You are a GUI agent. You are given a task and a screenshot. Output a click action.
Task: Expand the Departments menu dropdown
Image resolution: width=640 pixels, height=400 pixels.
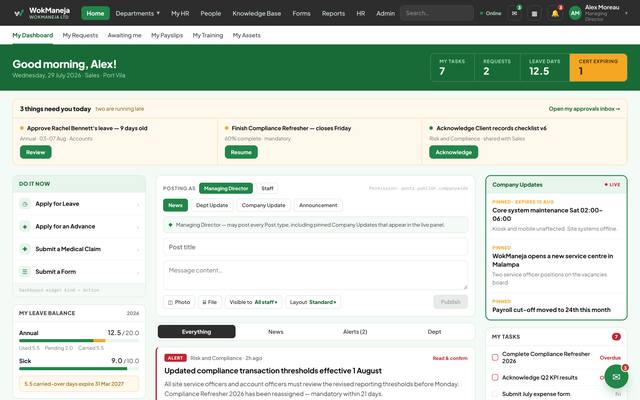(x=138, y=13)
